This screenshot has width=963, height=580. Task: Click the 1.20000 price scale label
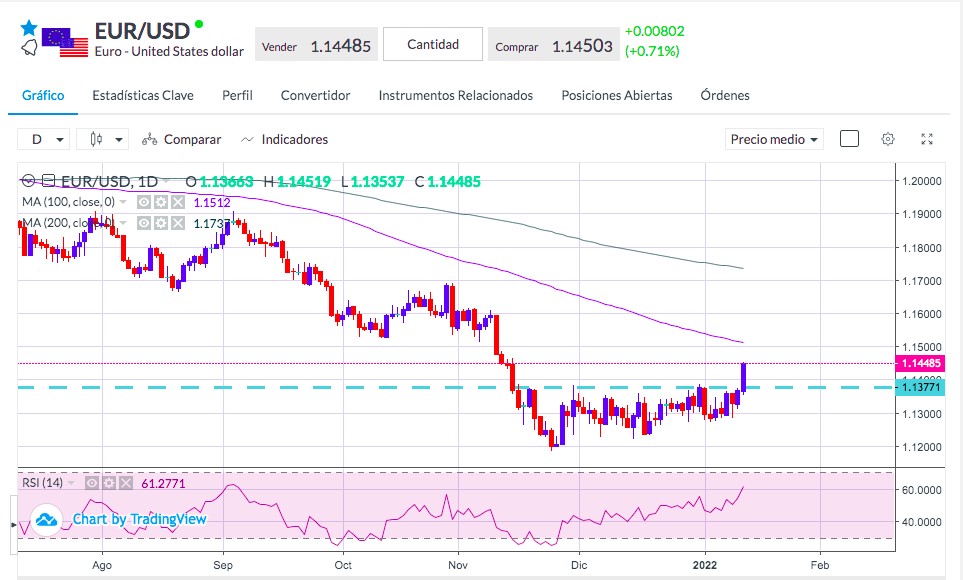[921, 181]
